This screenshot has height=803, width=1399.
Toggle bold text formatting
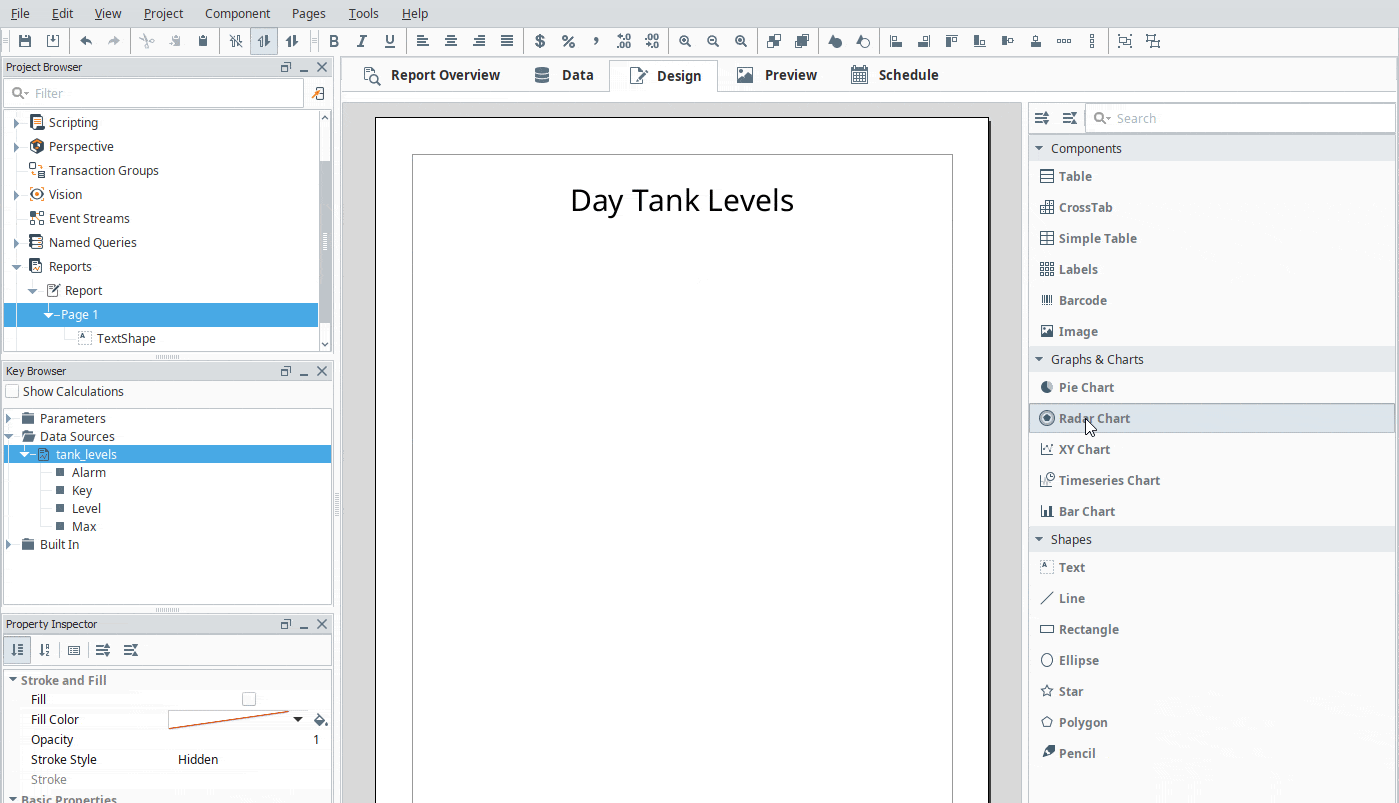334,41
